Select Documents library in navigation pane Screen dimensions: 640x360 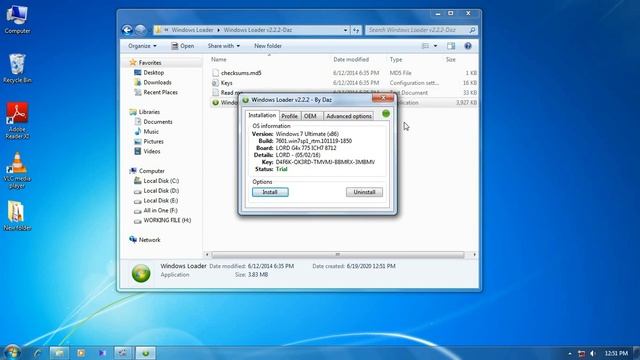(x=158, y=122)
